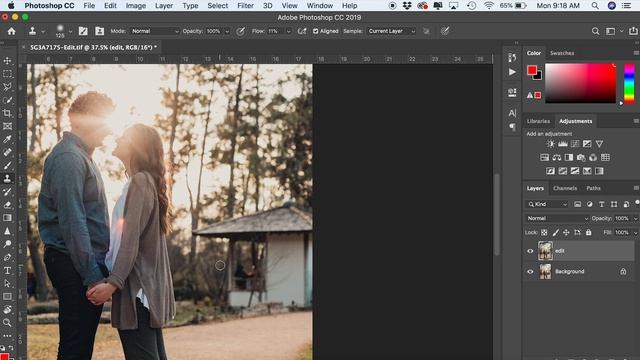The height and width of the screenshot is (360, 640).
Task: Add a Vibrance adjustment
Action: point(599,144)
